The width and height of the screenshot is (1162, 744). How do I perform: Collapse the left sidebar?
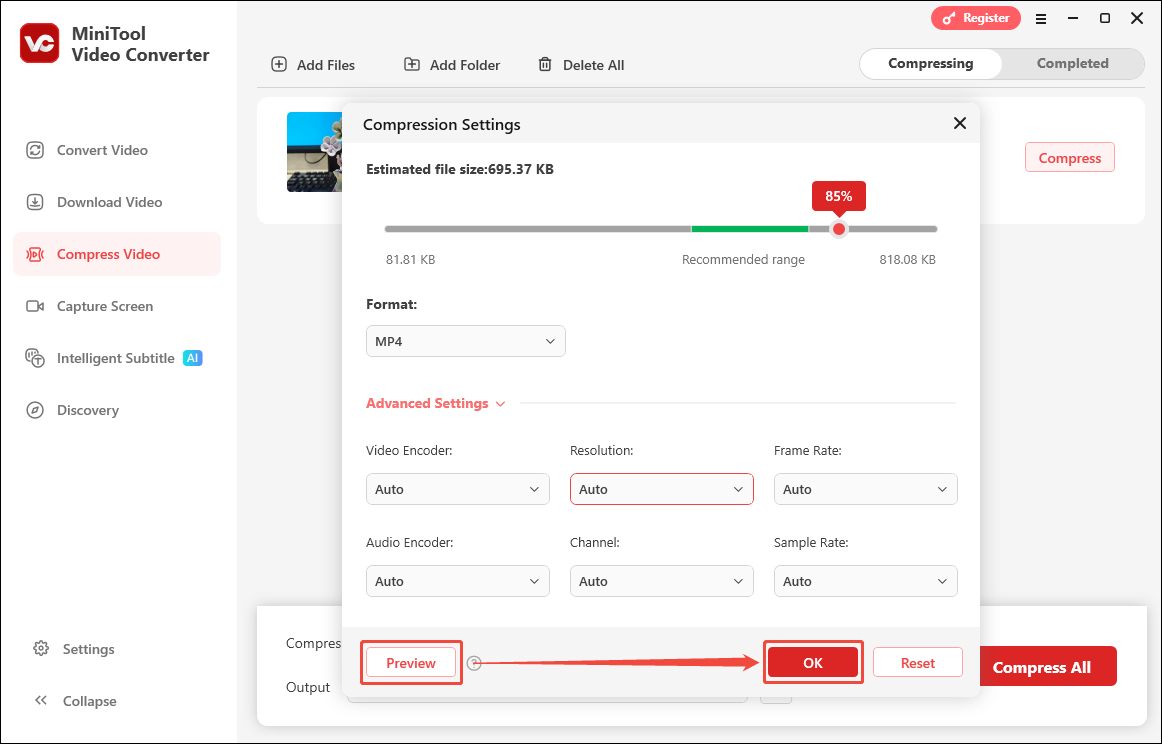pyautogui.click(x=85, y=700)
